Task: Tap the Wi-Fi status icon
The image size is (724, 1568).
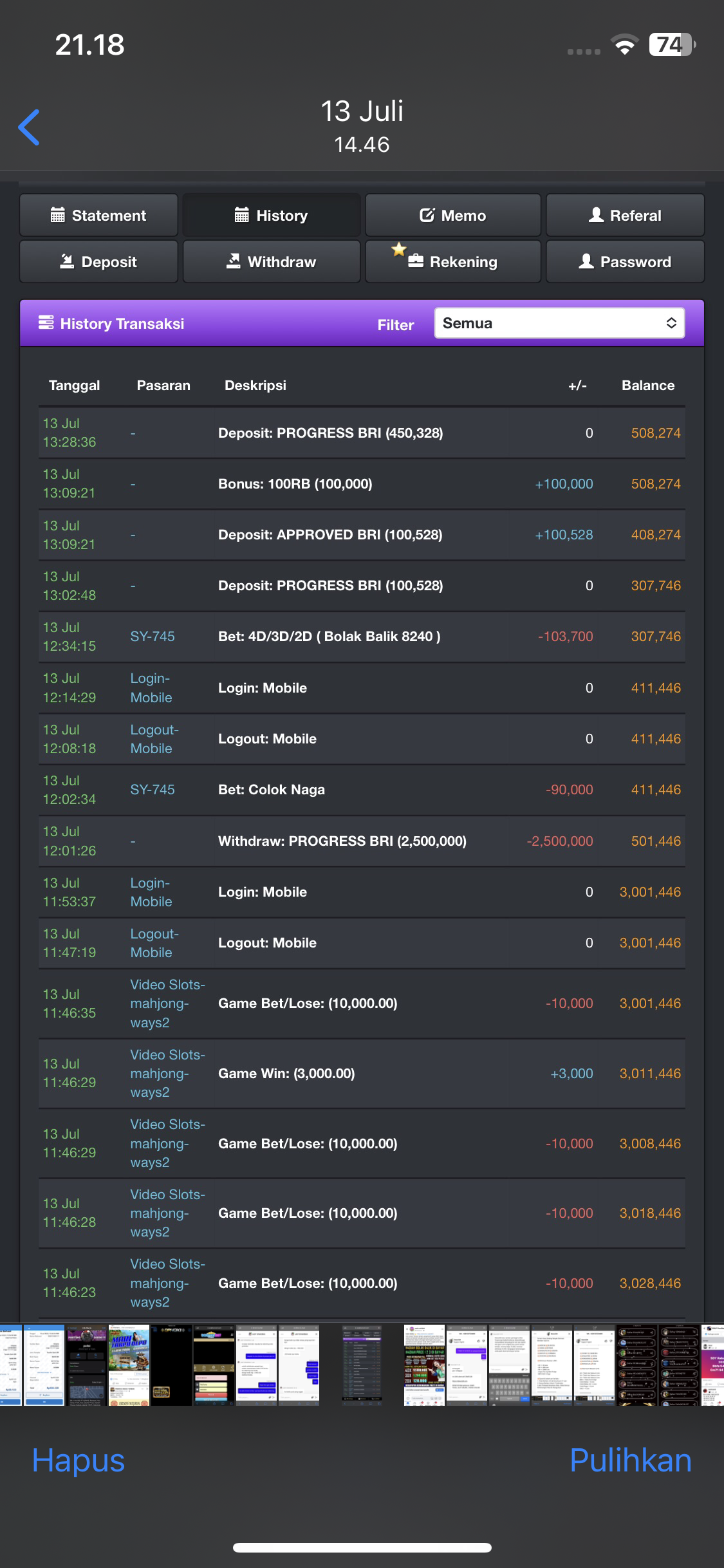Action: click(624, 44)
